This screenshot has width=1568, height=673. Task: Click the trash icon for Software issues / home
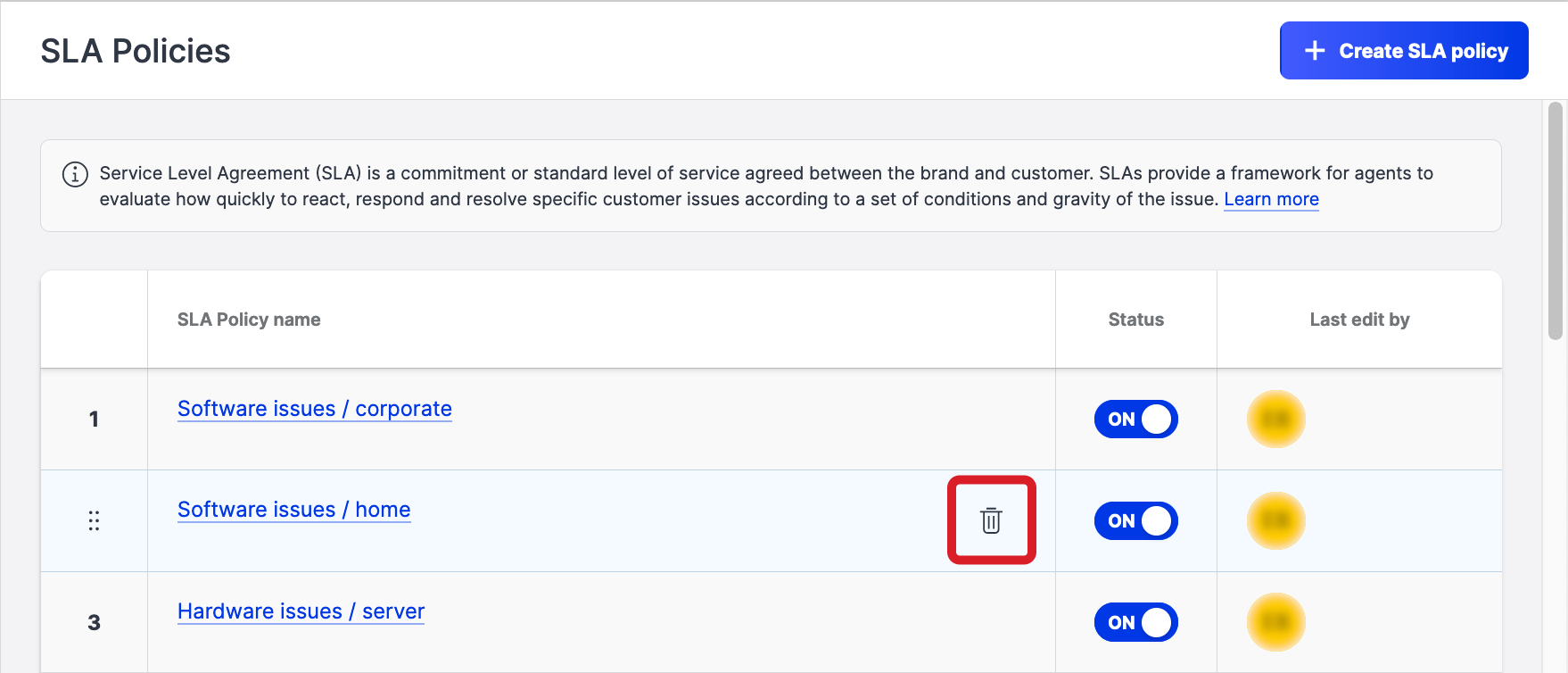click(991, 520)
